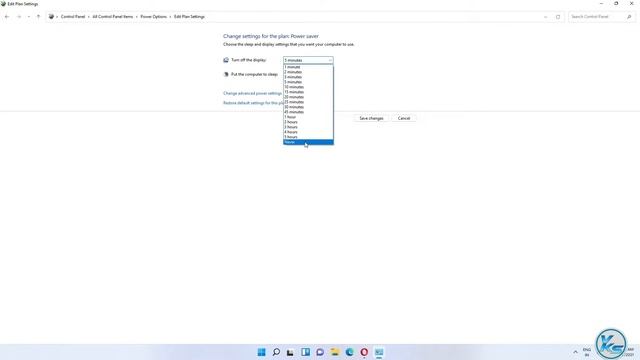Click the Cancel button

pos(404,118)
